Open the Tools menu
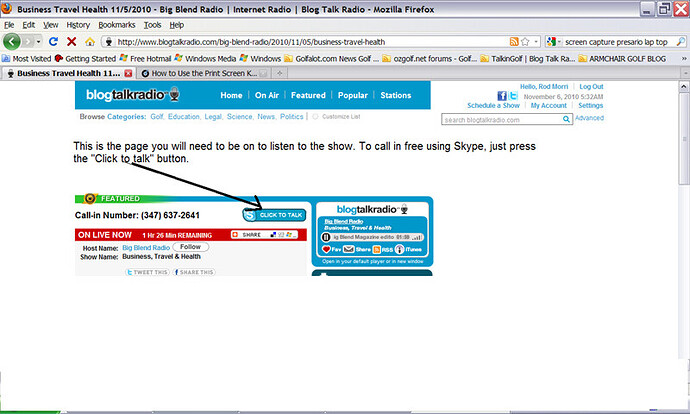 (x=152, y=25)
